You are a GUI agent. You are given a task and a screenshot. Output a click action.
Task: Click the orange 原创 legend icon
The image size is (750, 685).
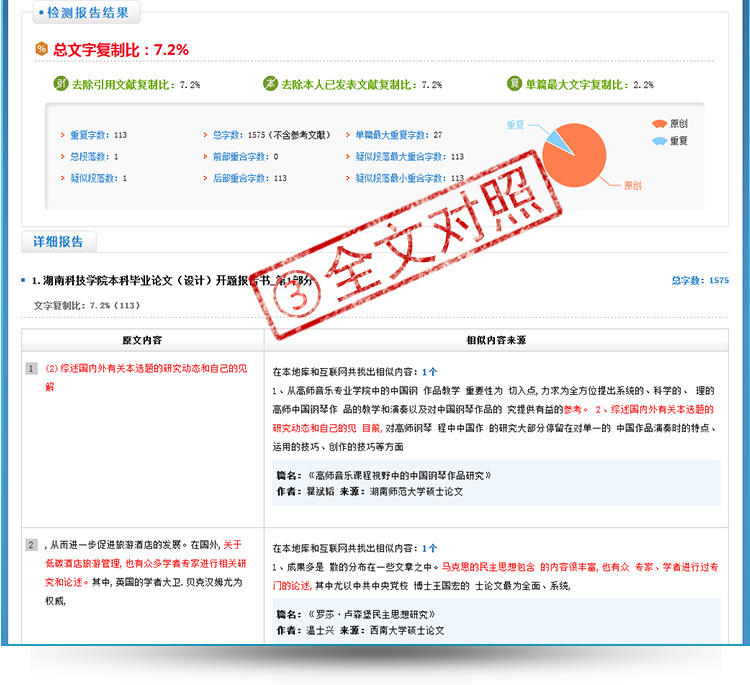point(659,124)
